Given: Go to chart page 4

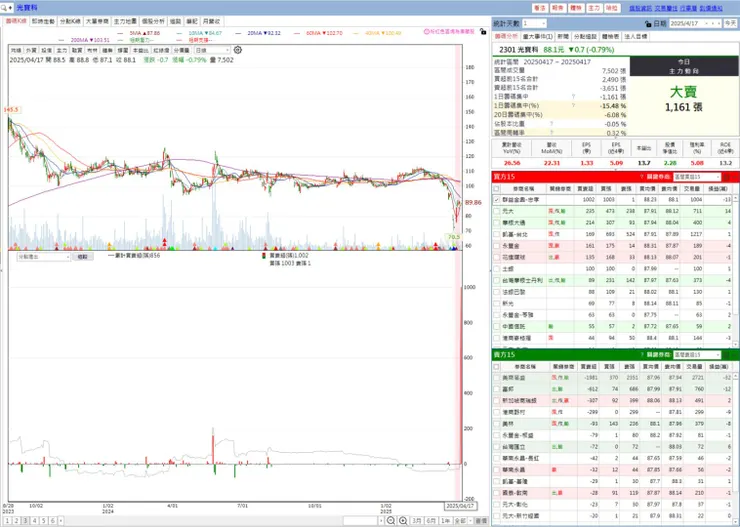Looking at the screenshot, I should click(34, 521).
